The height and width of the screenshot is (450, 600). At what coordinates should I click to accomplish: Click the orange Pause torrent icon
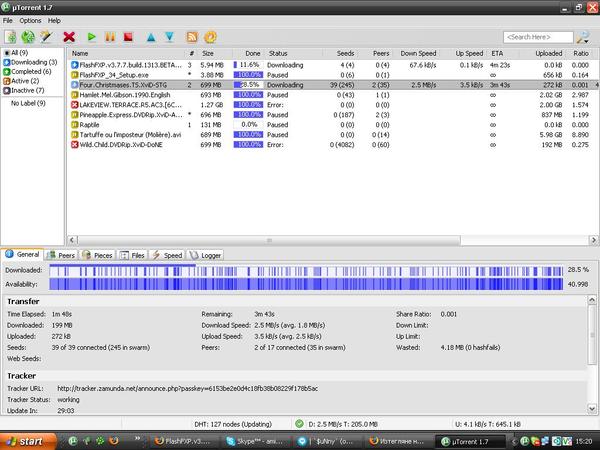pyautogui.click(x=110, y=37)
